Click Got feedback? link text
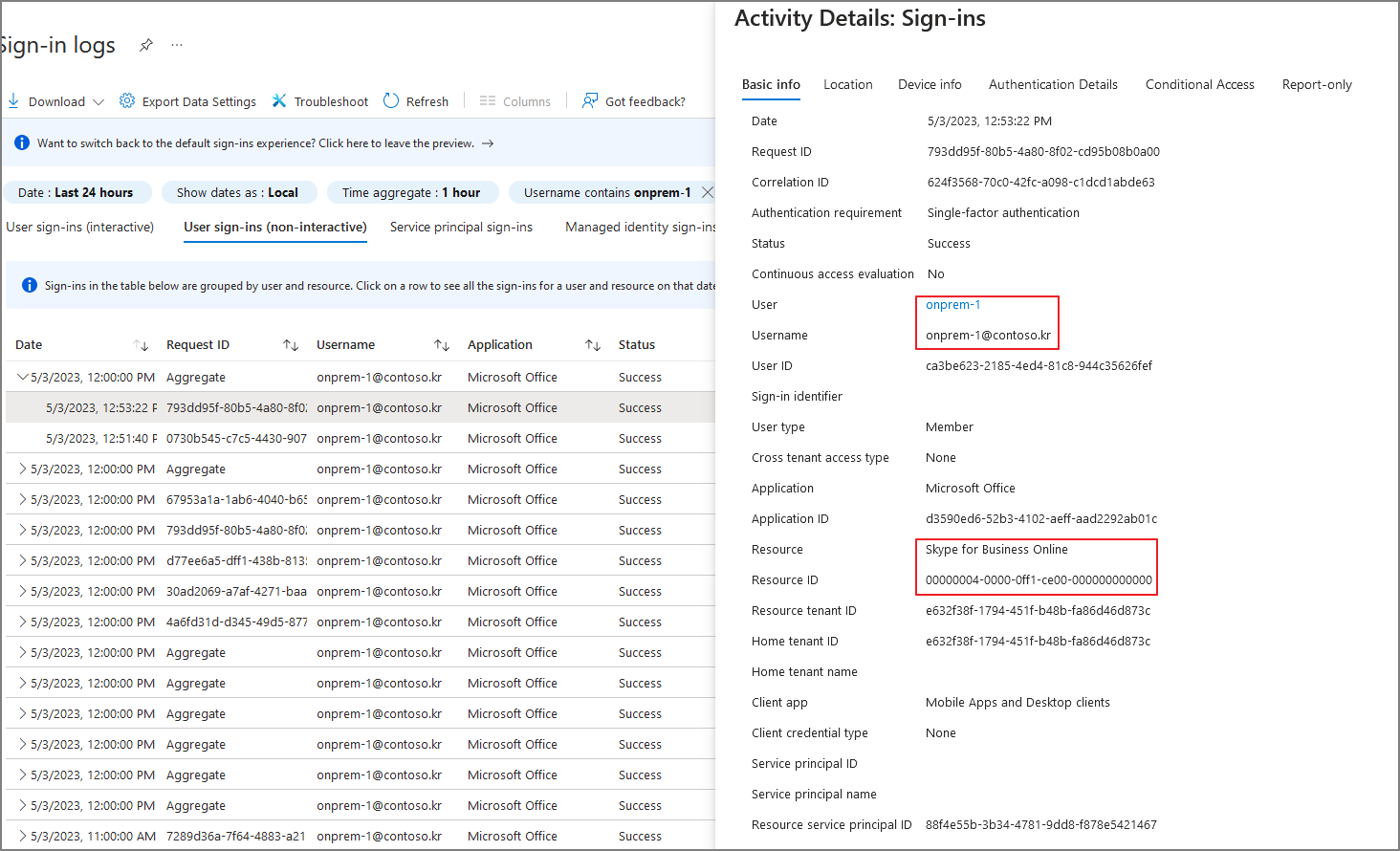 [x=645, y=101]
